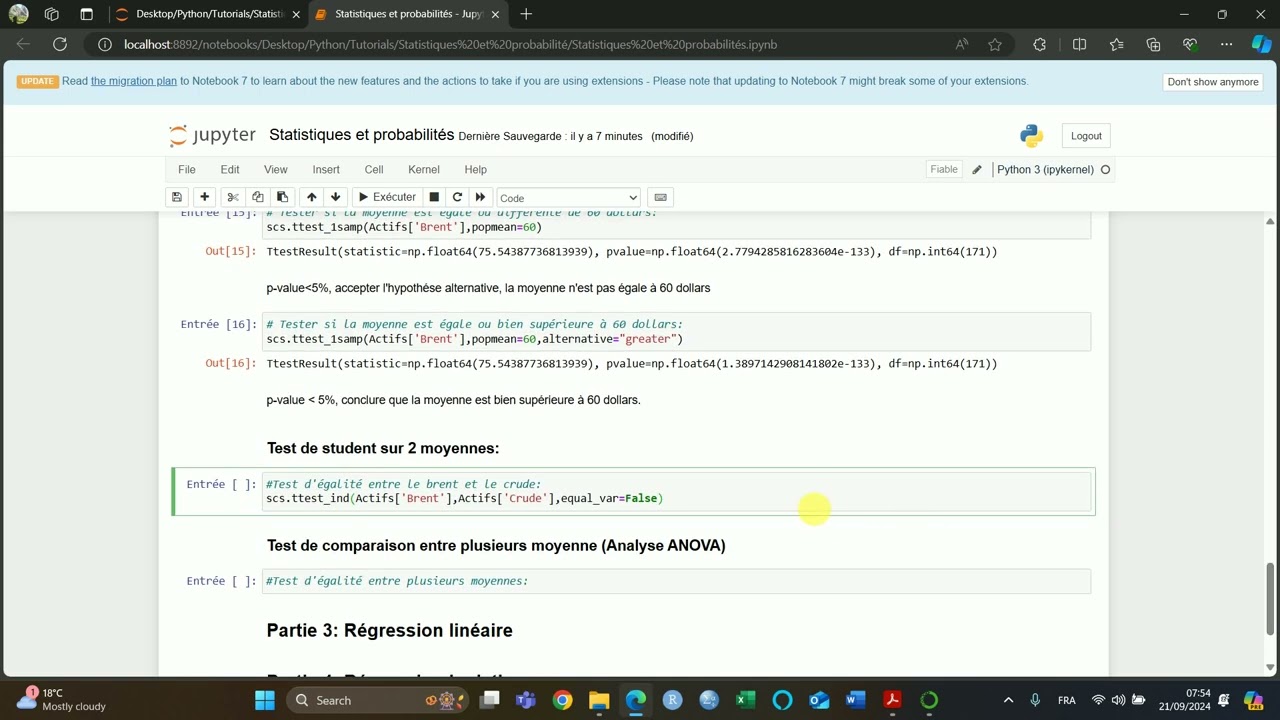
Task: Save the notebook with the floppy disk icon
Action: 177,197
